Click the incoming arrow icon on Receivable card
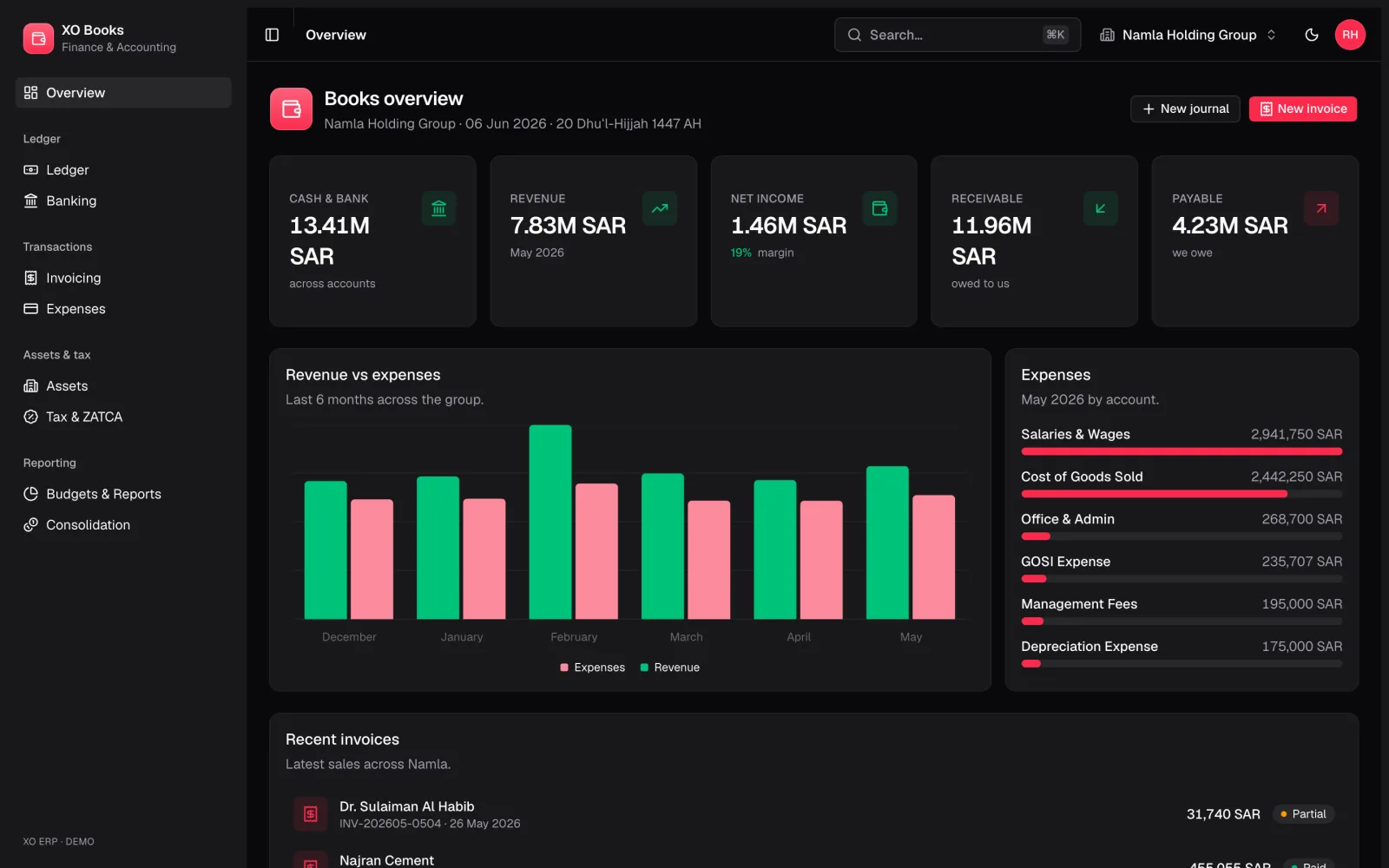This screenshot has height=868, width=1389. click(x=1101, y=208)
